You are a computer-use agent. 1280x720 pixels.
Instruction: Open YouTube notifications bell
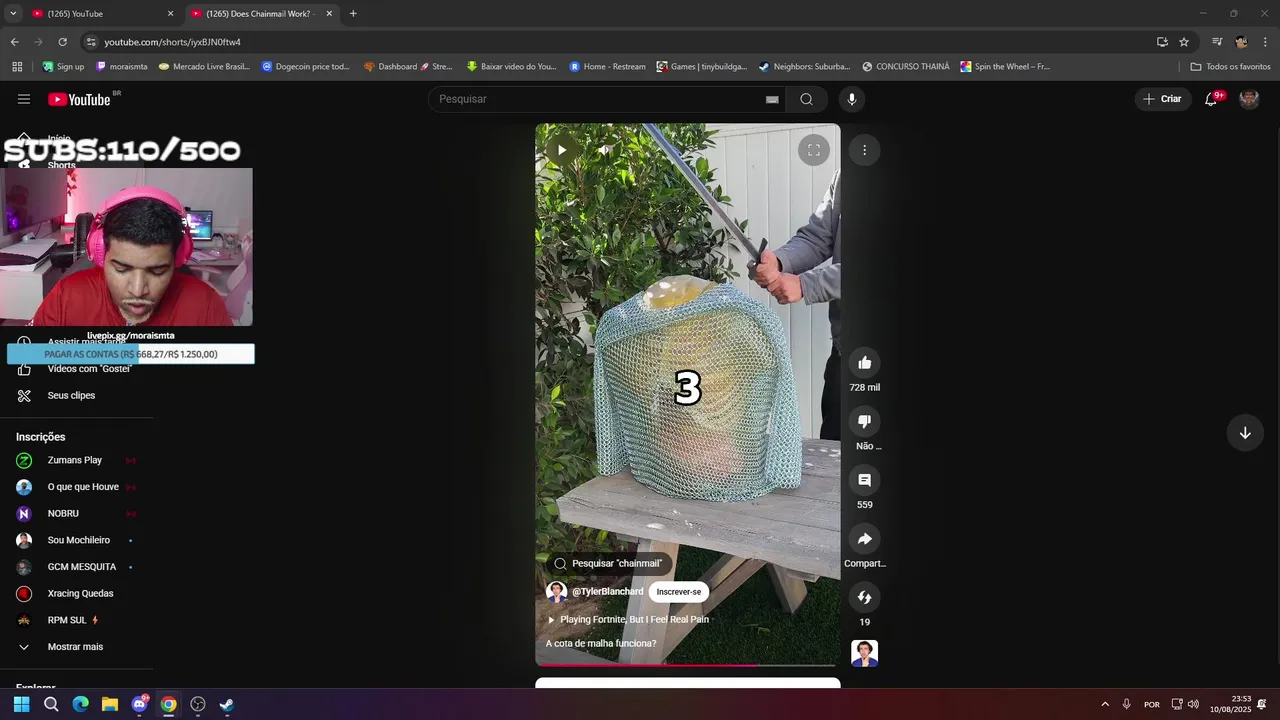[1211, 99]
